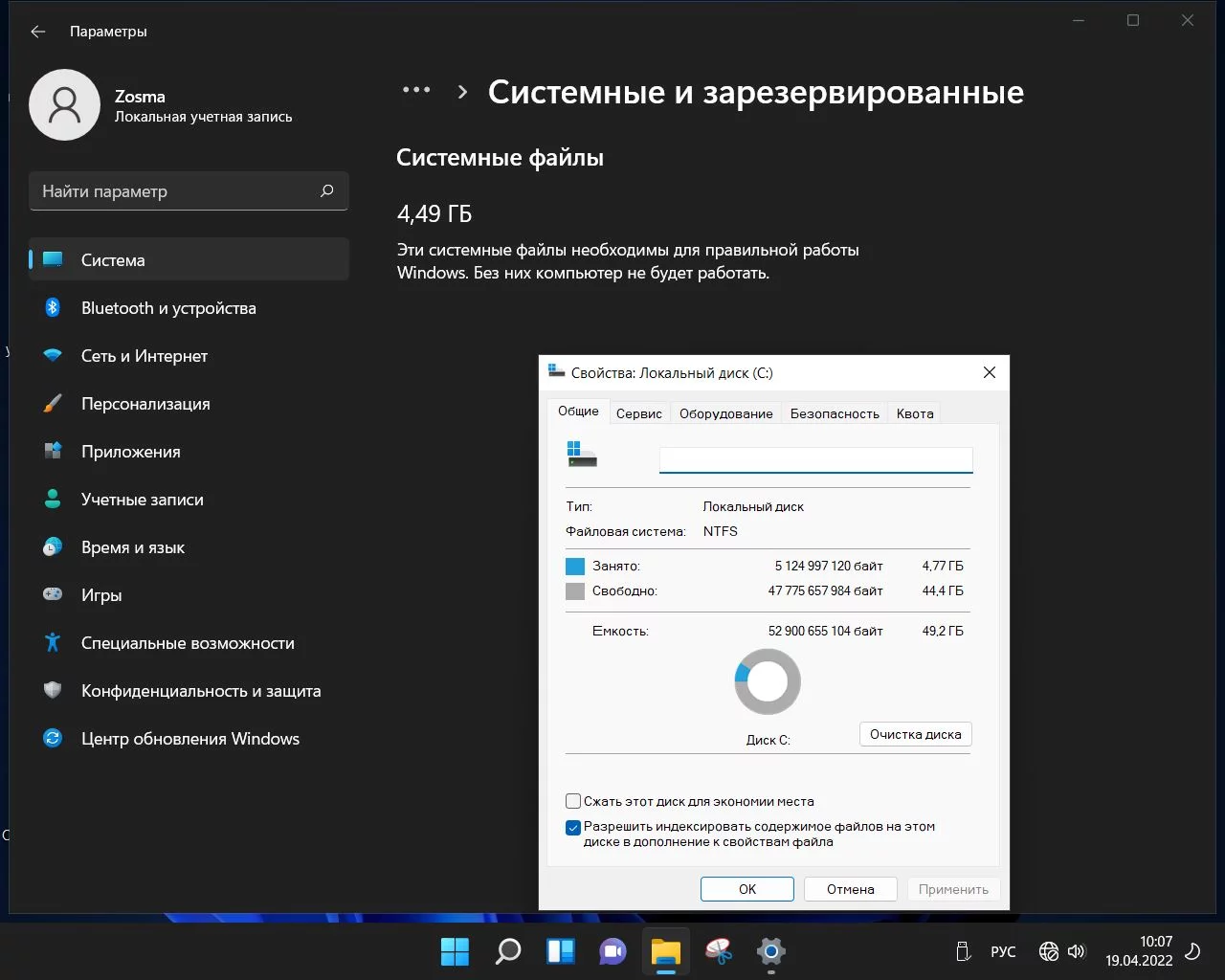Open Игры settings
The height and width of the screenshot is (980, 1225).
[x=189, y=594]
